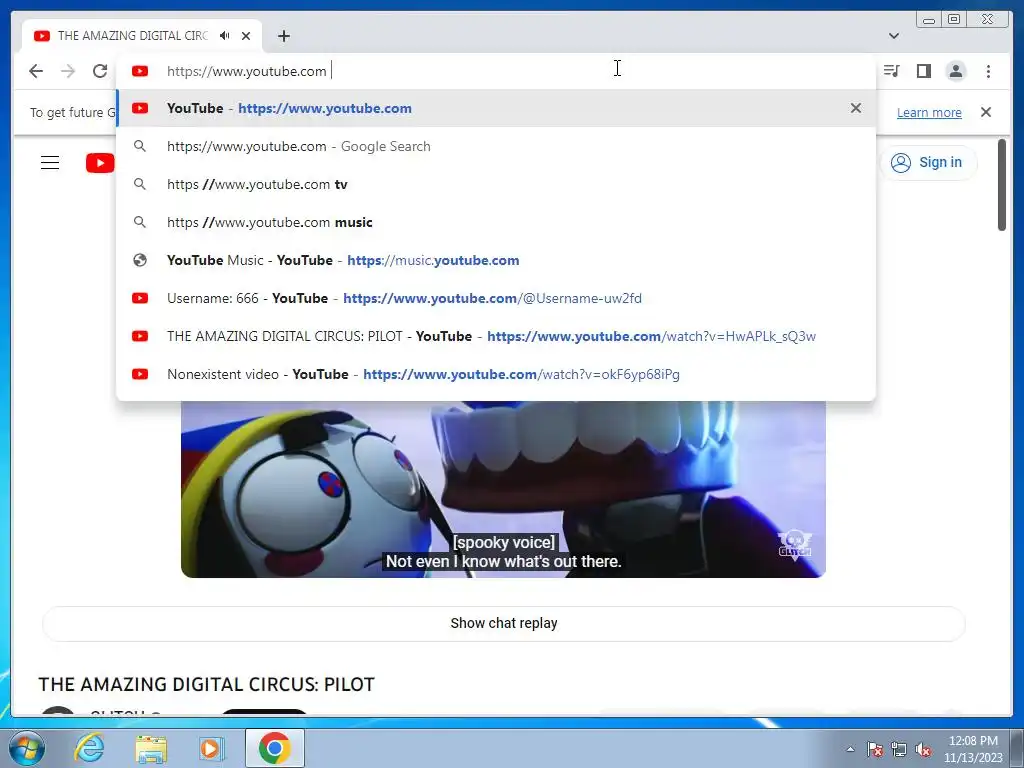
Task: Click Show chat replay button
Action: click(x=504, y=623)
